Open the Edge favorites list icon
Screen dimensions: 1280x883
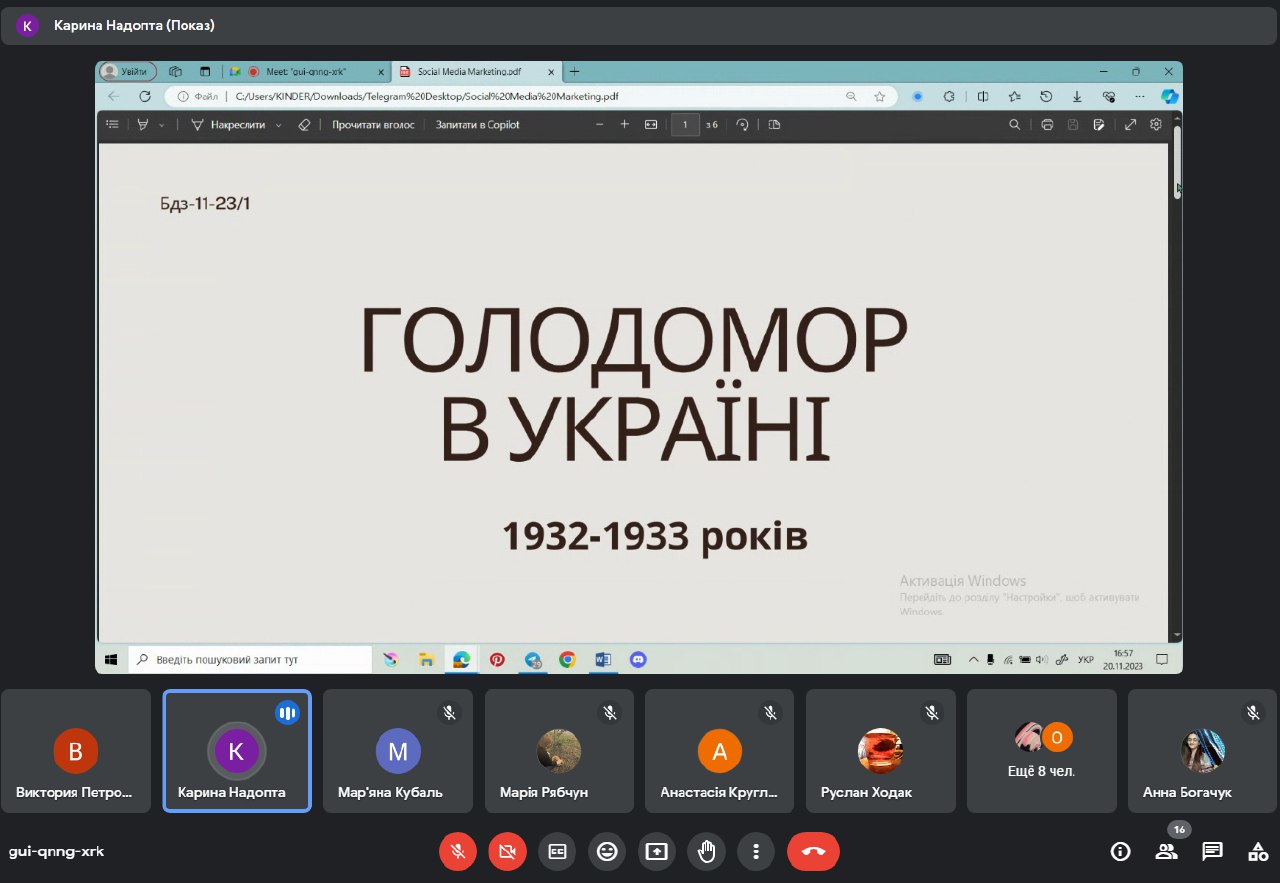pyautogui.click(x=1015, y=97)
